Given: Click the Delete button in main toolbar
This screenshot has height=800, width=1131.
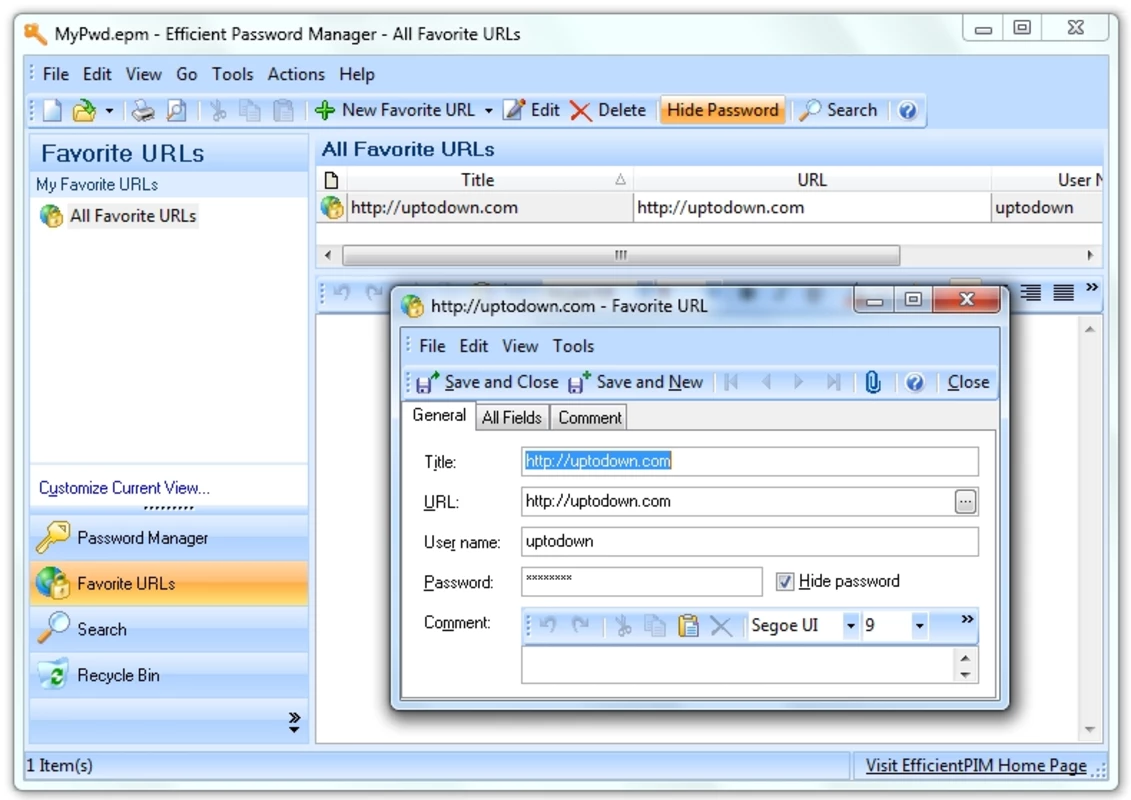Looking at the screenshot, I should [x=608, y=110].
